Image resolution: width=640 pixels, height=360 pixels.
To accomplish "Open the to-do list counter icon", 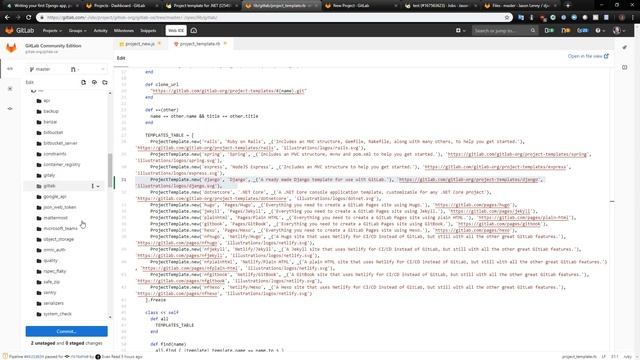I will click(583, 31).
